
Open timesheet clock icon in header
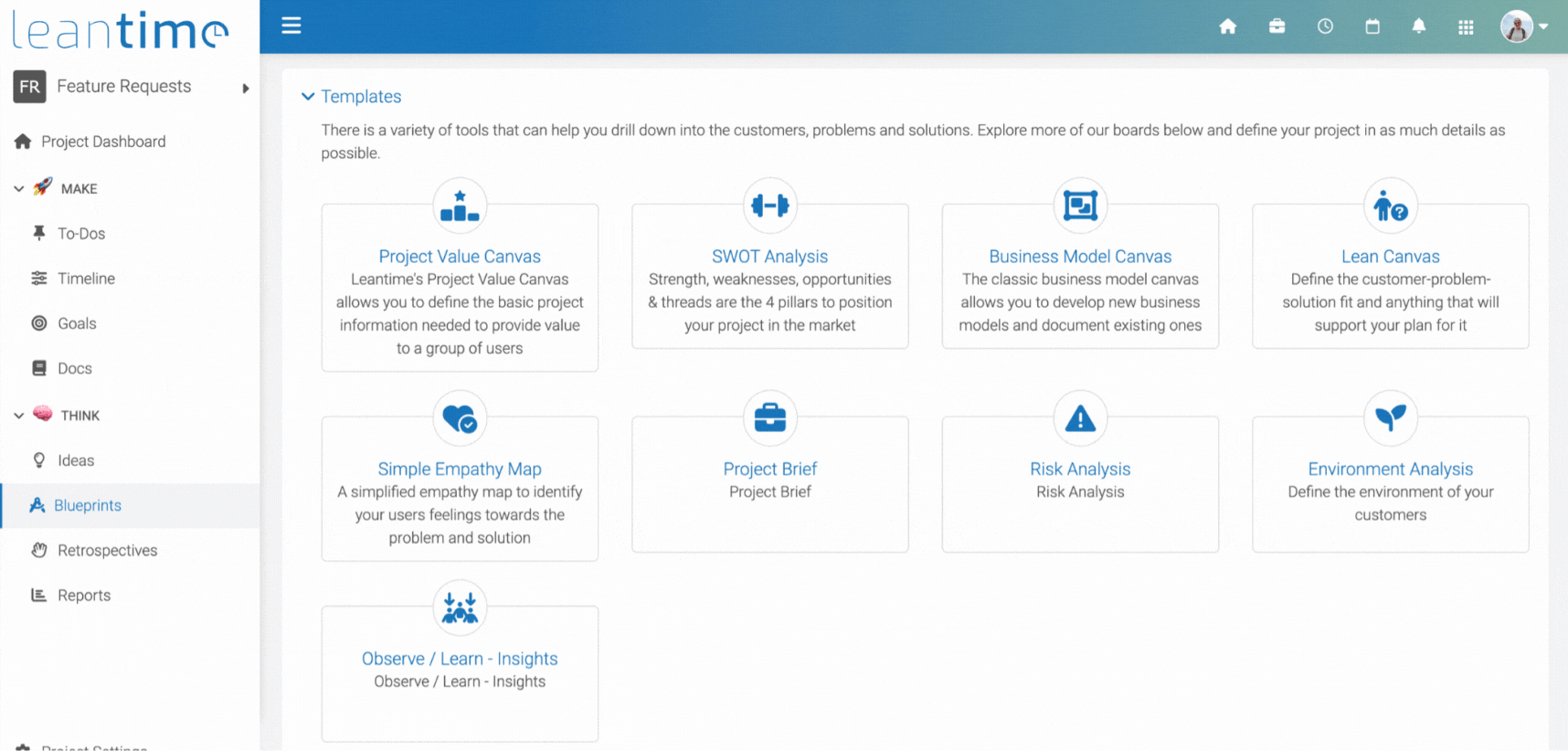pos(1325,26)
